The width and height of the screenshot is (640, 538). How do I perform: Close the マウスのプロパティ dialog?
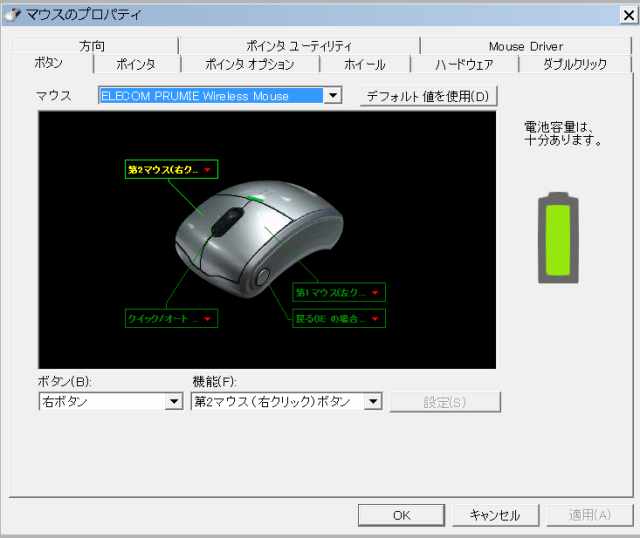[629, 15]
